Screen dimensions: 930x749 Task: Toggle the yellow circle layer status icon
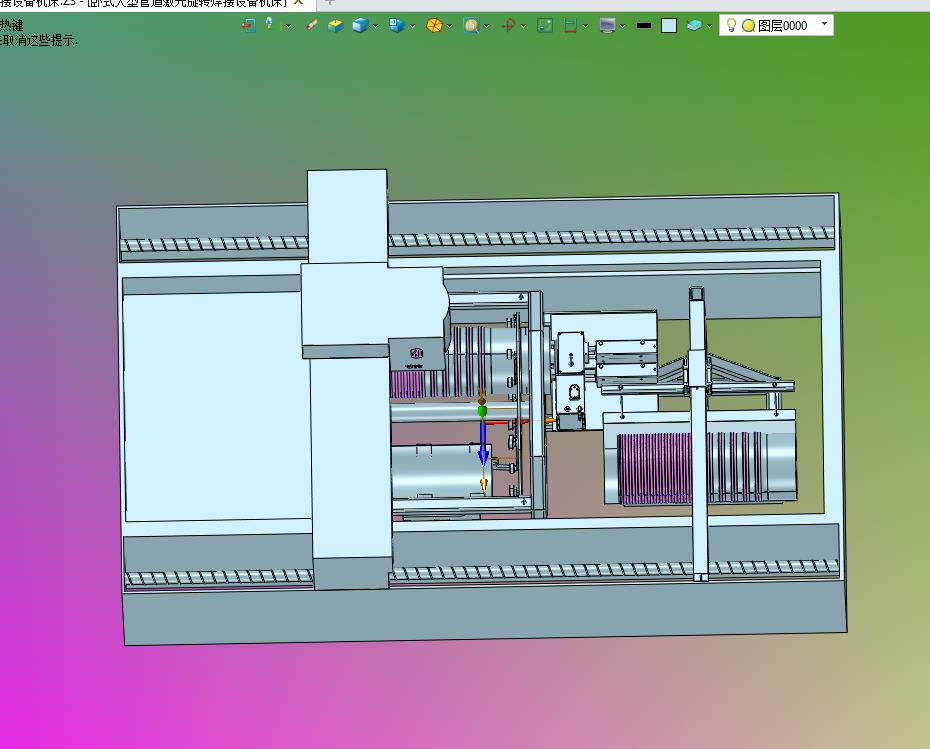pyautogui.click(x=749, y=26)
